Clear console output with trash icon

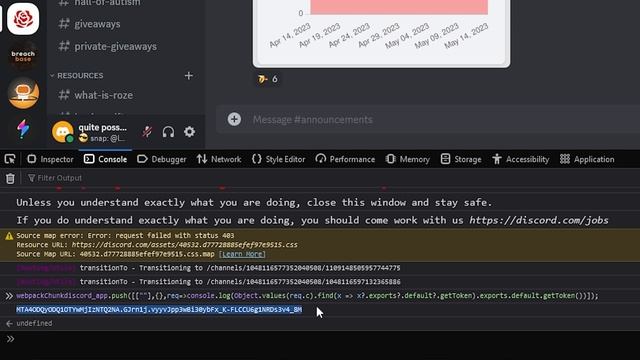(10, 178)
